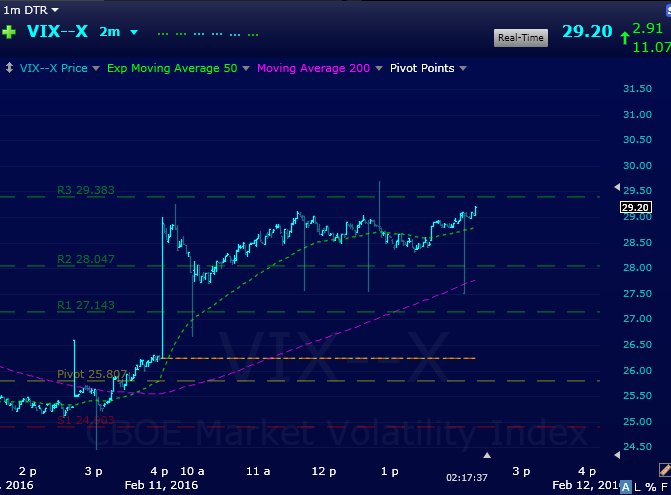Expand the Exp Moving Average 50 dropdown arrow
The image size is (671, 495).
click(246, 68)
